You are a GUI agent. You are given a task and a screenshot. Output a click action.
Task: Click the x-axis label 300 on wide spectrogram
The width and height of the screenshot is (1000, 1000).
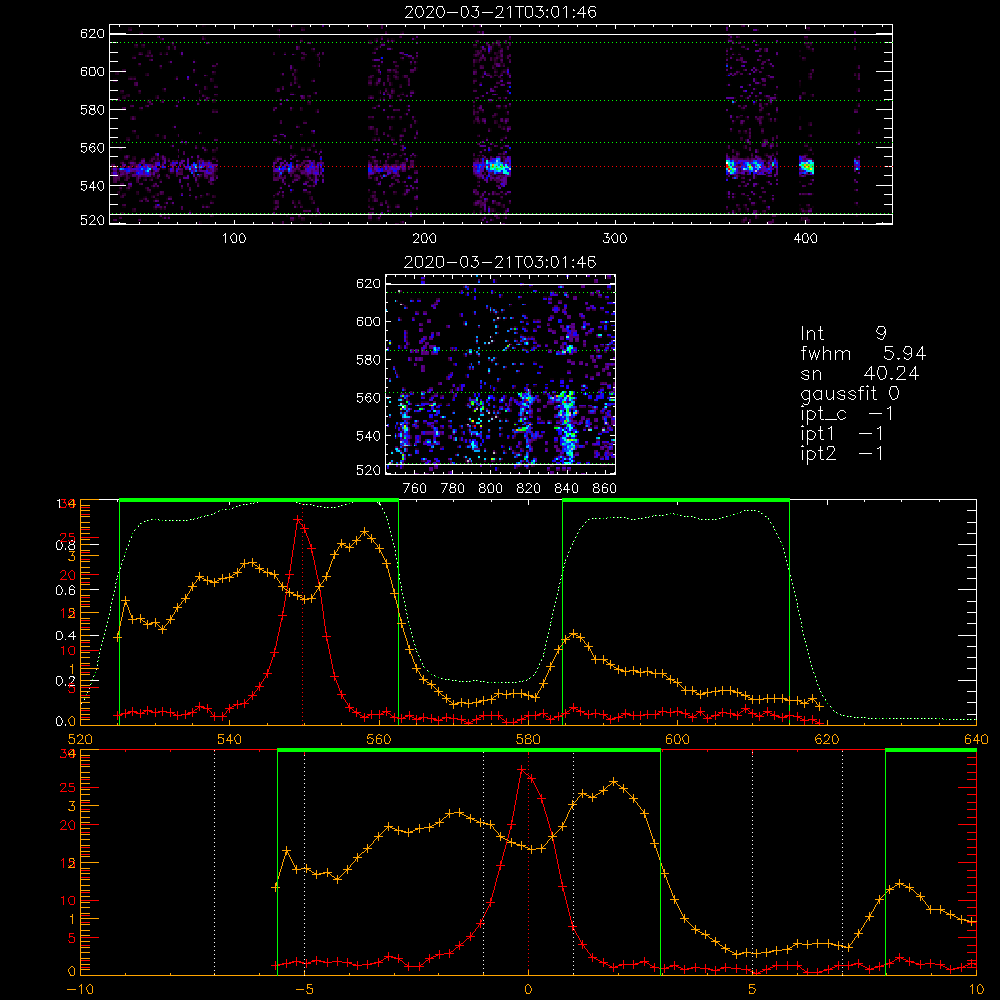tap(615, 239)
